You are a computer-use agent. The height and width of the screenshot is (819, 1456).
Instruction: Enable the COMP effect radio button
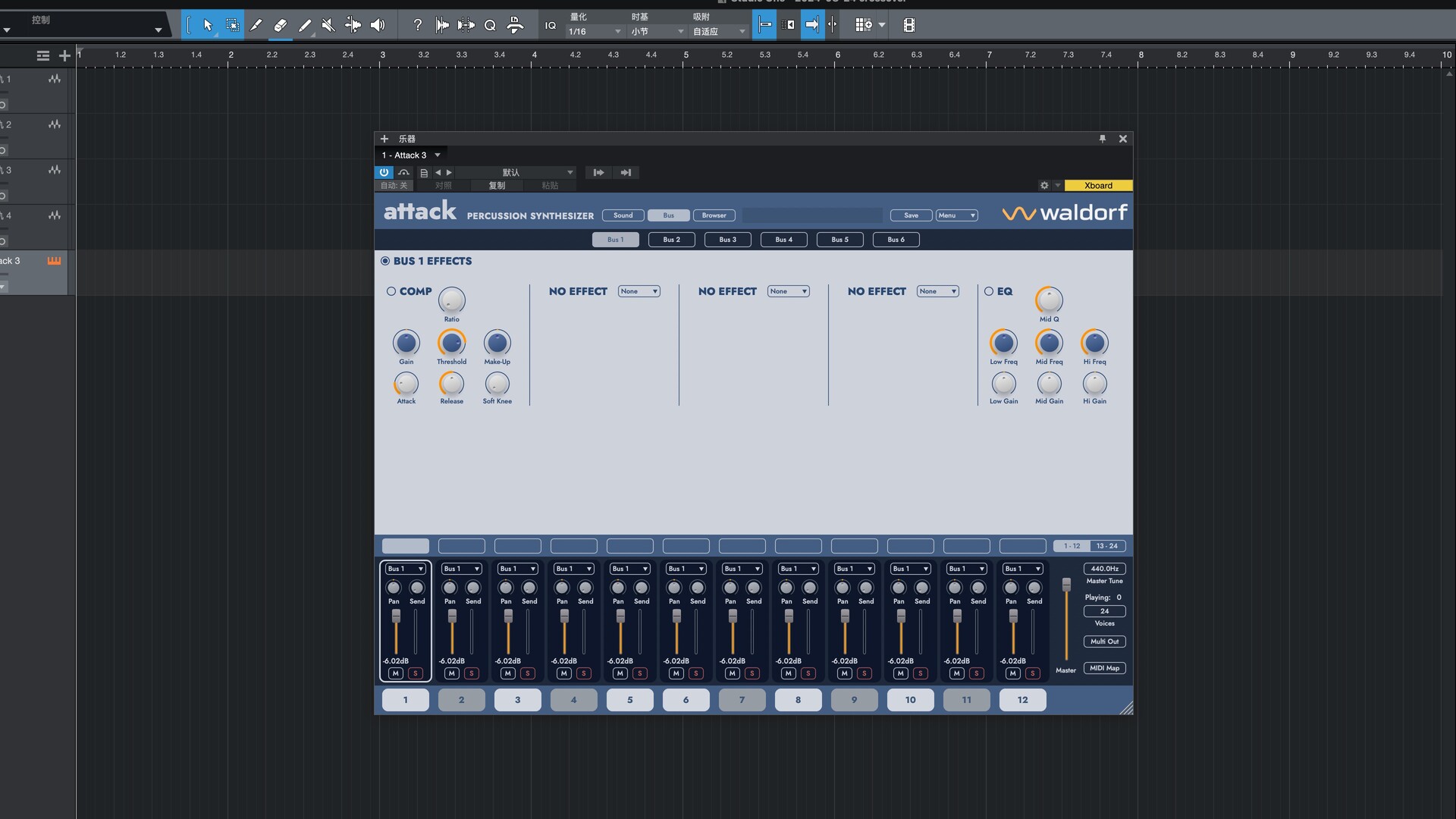[x=391, y=291]
